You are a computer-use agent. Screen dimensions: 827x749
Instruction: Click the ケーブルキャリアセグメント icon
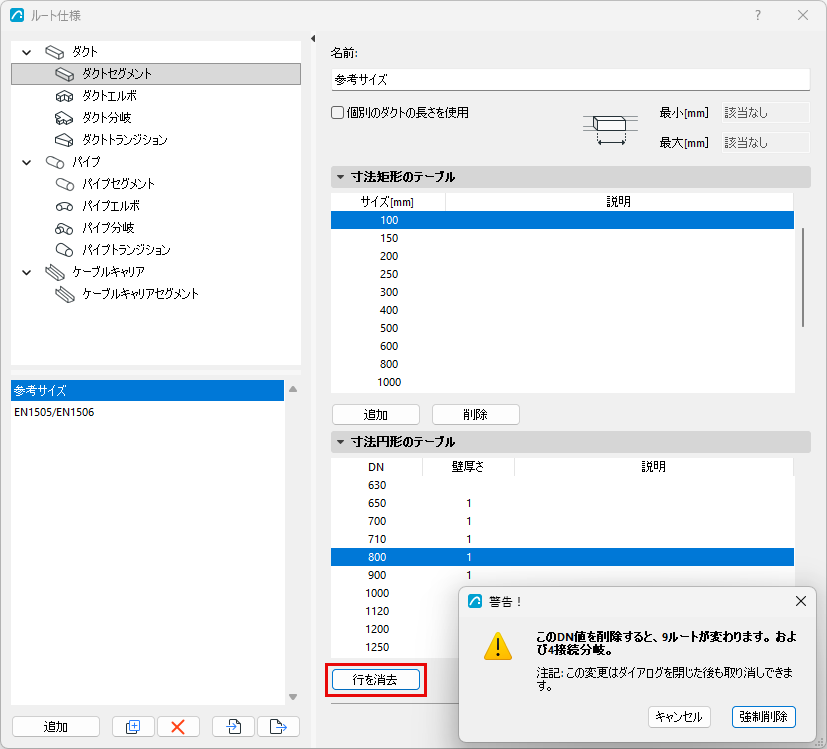(65, 294)
